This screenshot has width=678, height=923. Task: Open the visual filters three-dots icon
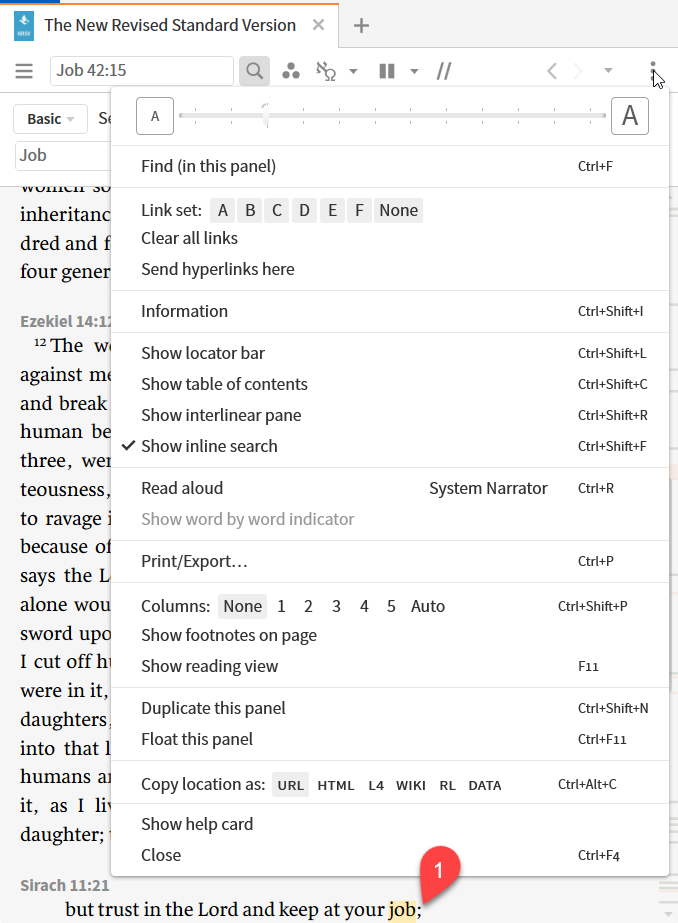pyautogui.click(x=291, y=71)
